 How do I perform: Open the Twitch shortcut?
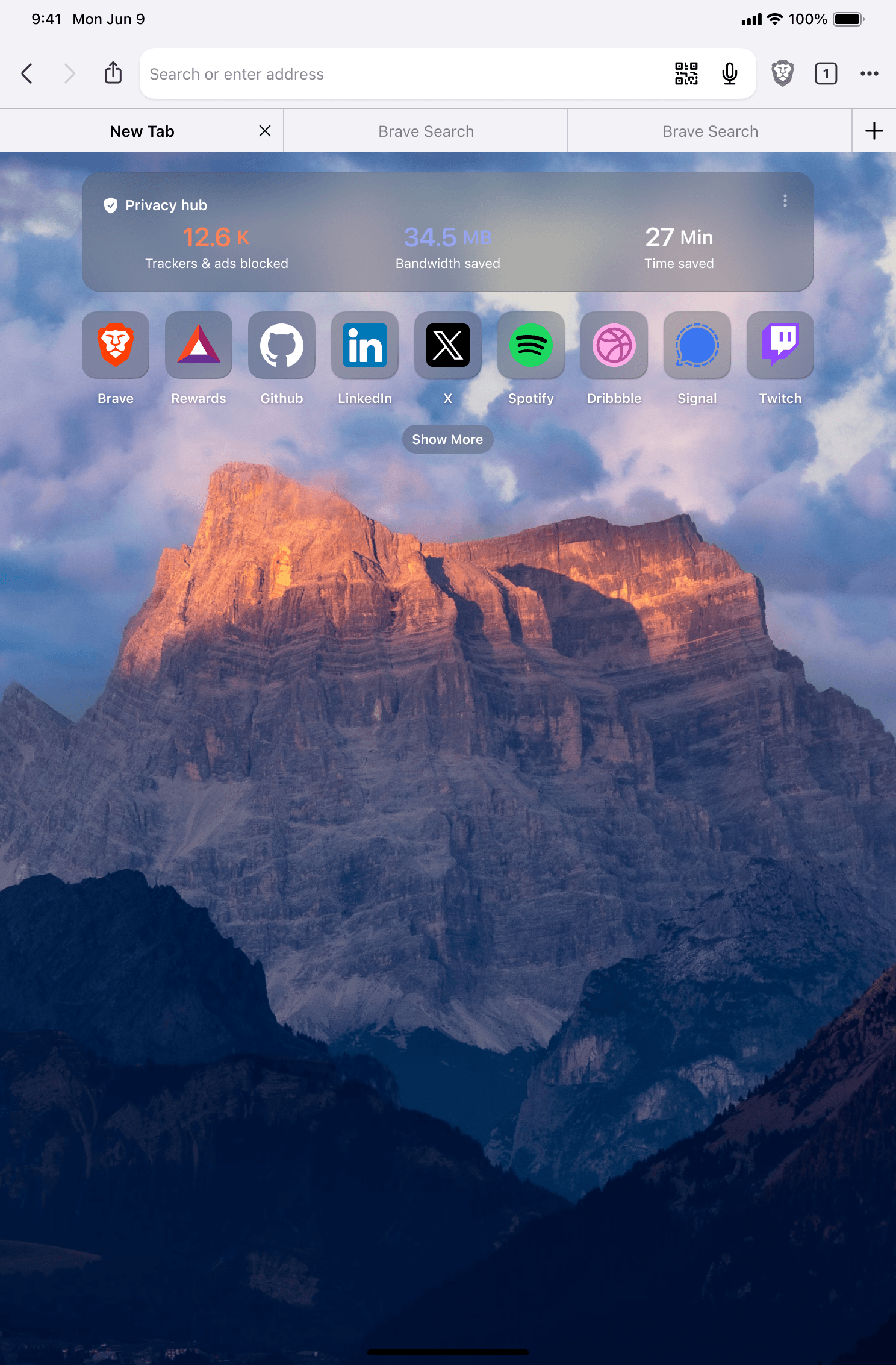click(780, 345)
